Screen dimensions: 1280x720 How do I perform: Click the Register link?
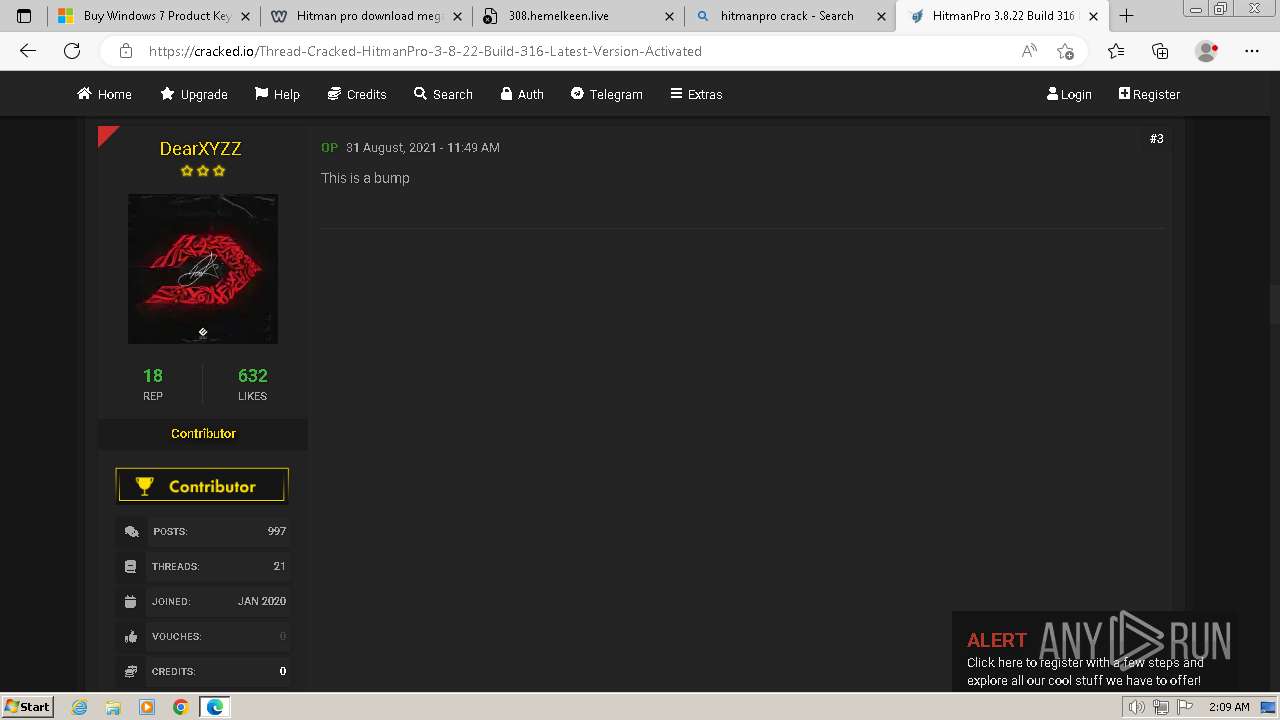coord(1149,94)
